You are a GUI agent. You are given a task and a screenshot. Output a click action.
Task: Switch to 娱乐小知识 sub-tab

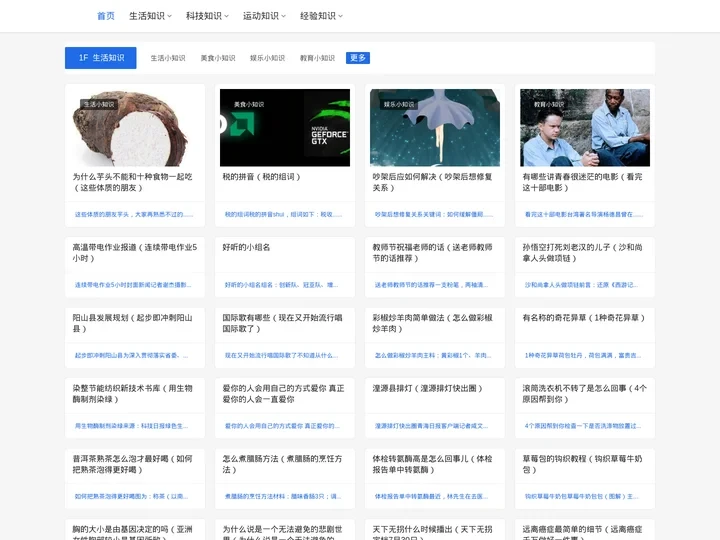[267, 58]
